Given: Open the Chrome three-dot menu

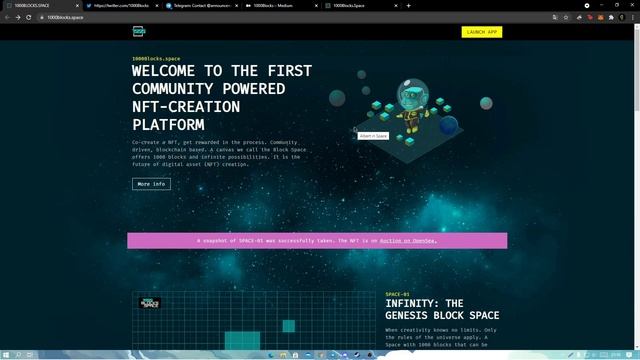Looking at the screenshot, I should coord(633,18).
